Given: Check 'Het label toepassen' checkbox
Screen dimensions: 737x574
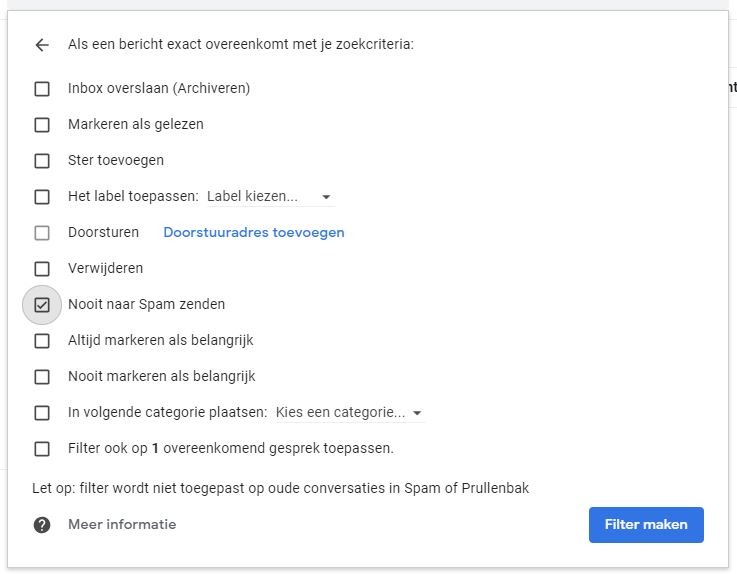Looking at the screenshot, I should pyautogui.click(x=42, y=197).
